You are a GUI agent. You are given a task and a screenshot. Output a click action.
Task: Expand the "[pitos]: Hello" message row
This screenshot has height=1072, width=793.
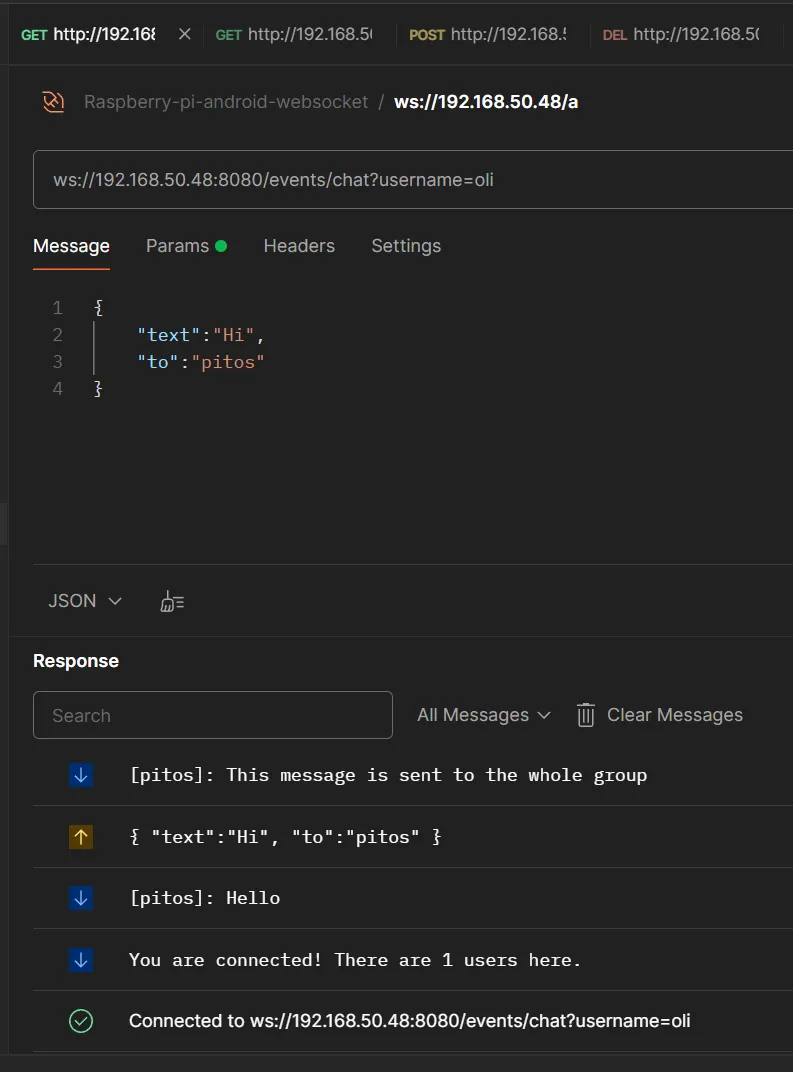click(413, 898)
